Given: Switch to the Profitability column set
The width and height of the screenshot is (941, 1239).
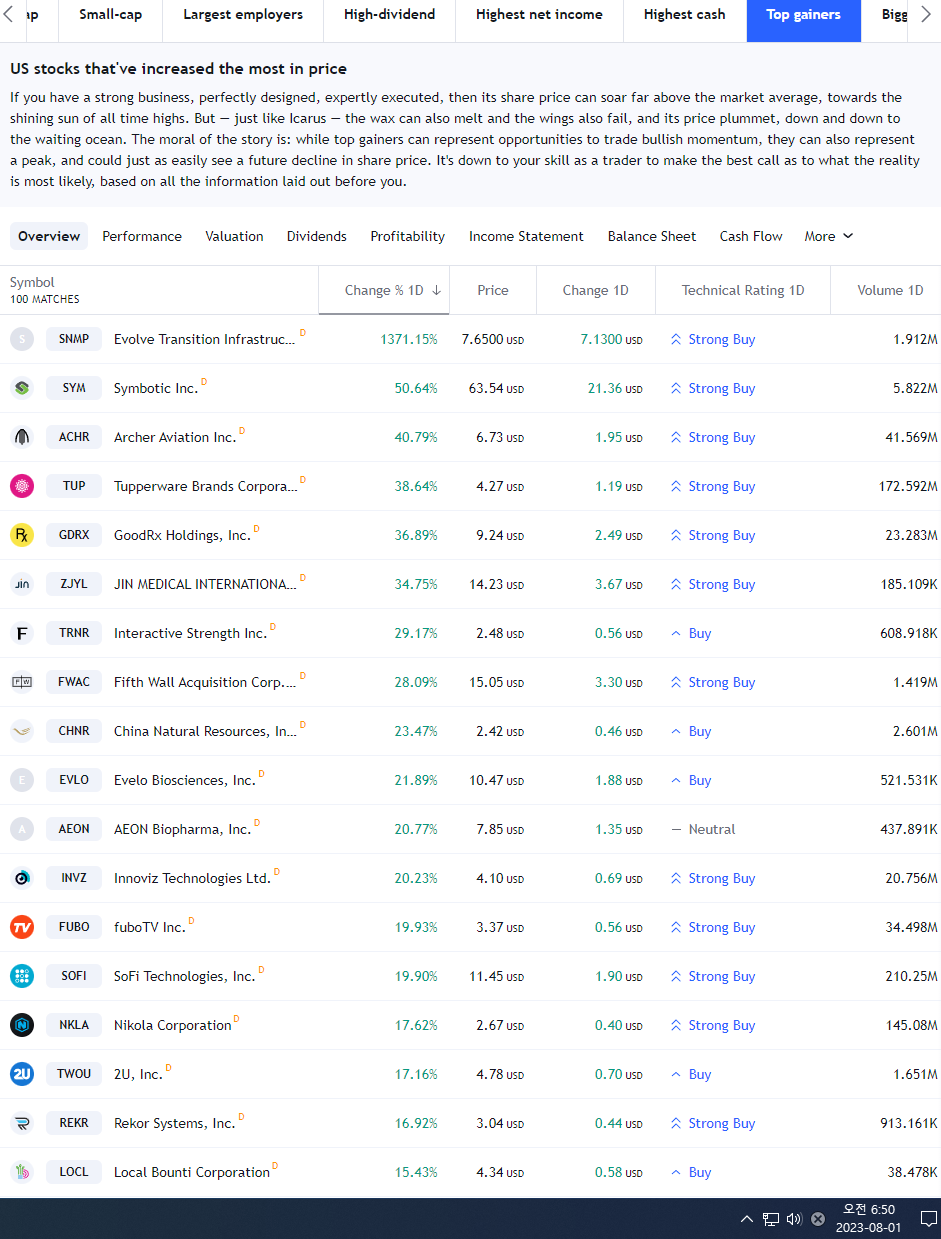Looking at the screenshot, I should point(407,236).
